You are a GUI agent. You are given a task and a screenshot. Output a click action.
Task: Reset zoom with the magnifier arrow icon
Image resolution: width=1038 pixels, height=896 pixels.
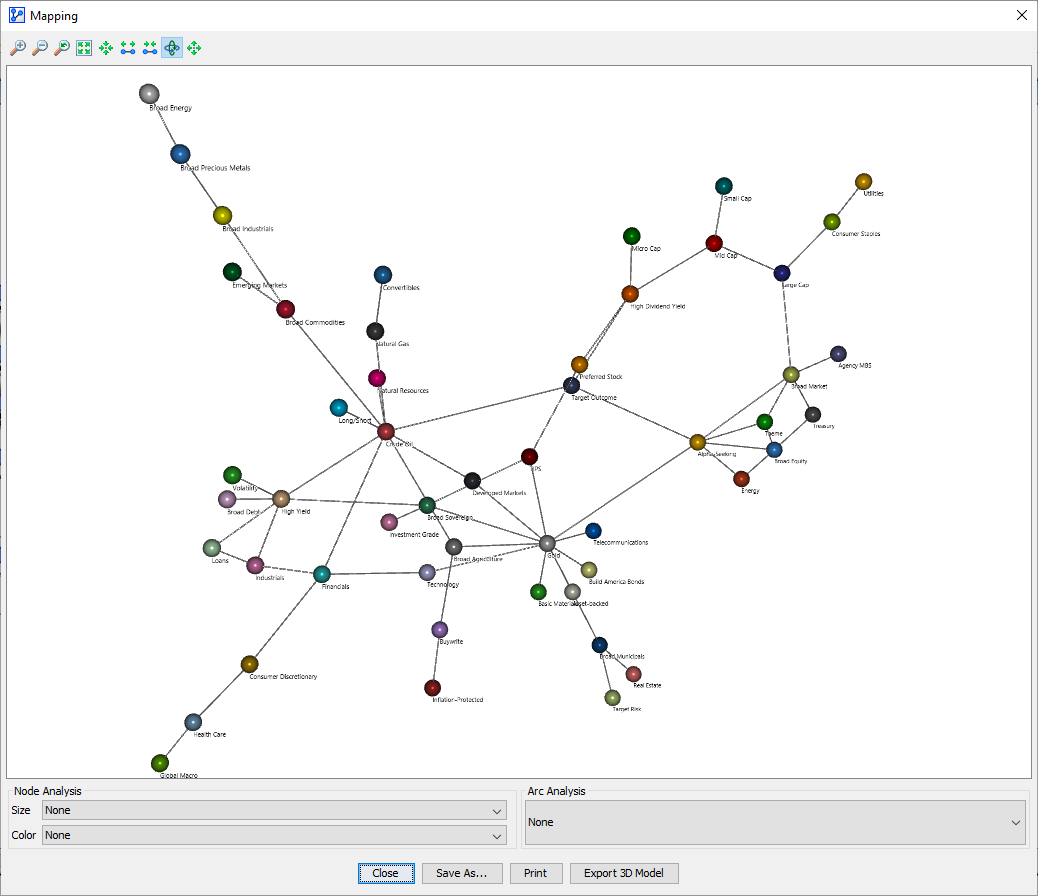[62, 48]
